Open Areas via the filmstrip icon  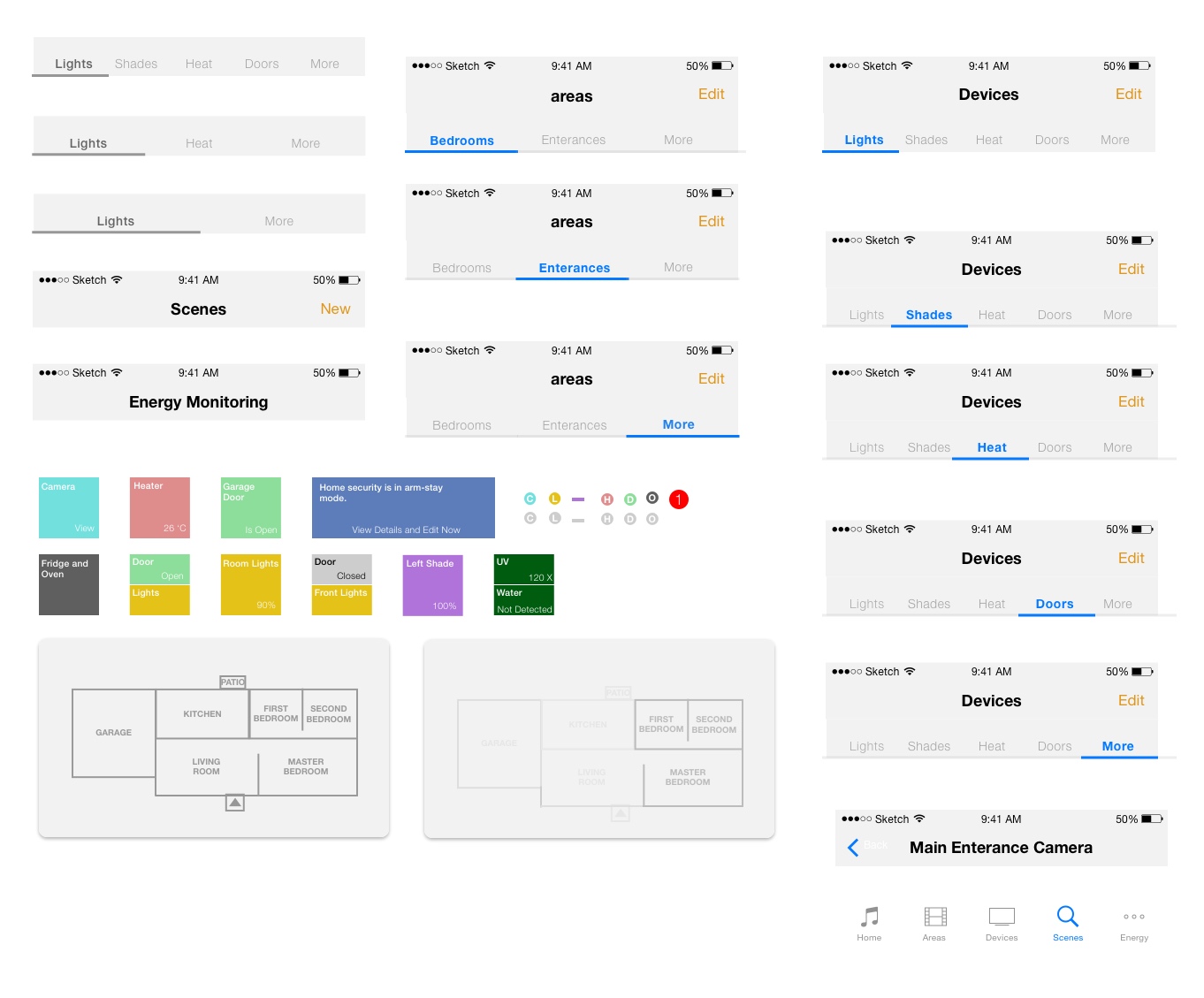(934, 918)
